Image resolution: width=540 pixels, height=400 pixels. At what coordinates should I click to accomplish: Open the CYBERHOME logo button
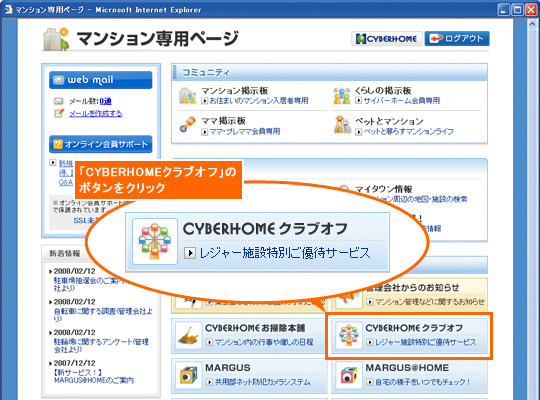386,39
